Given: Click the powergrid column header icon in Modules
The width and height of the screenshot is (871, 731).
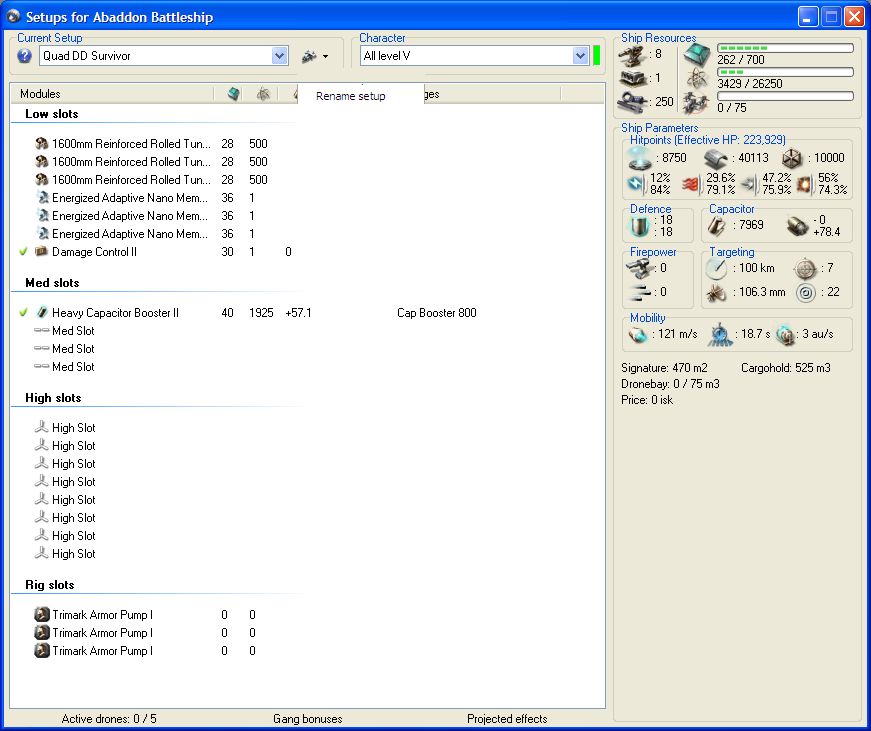Looking at the screenshot, I should 263,94.
